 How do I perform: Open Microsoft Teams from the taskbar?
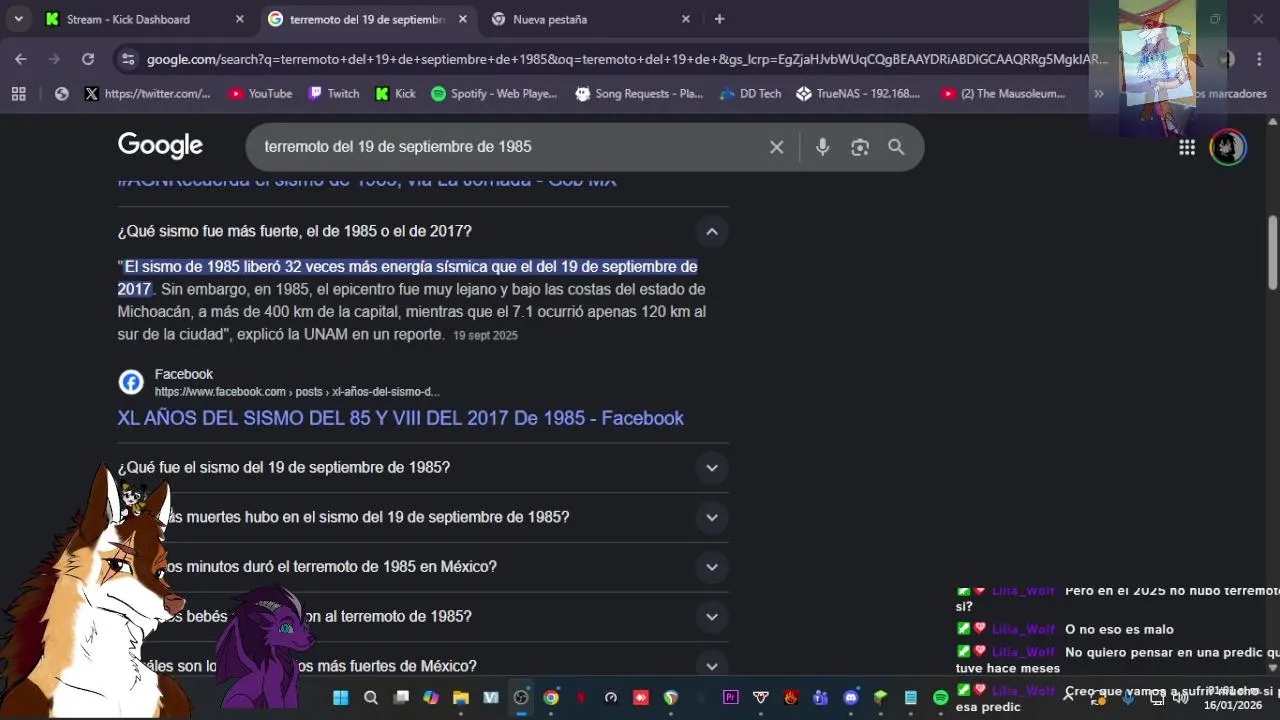tap(821, 697)
